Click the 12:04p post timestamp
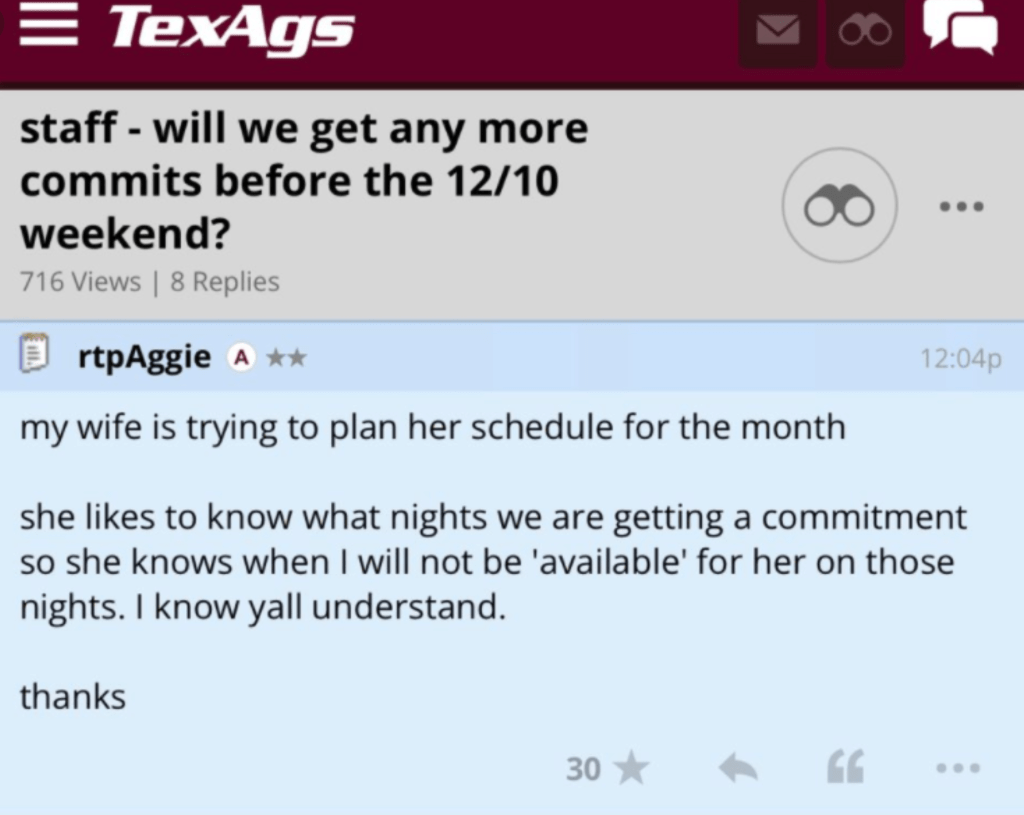 coord(960,358)
